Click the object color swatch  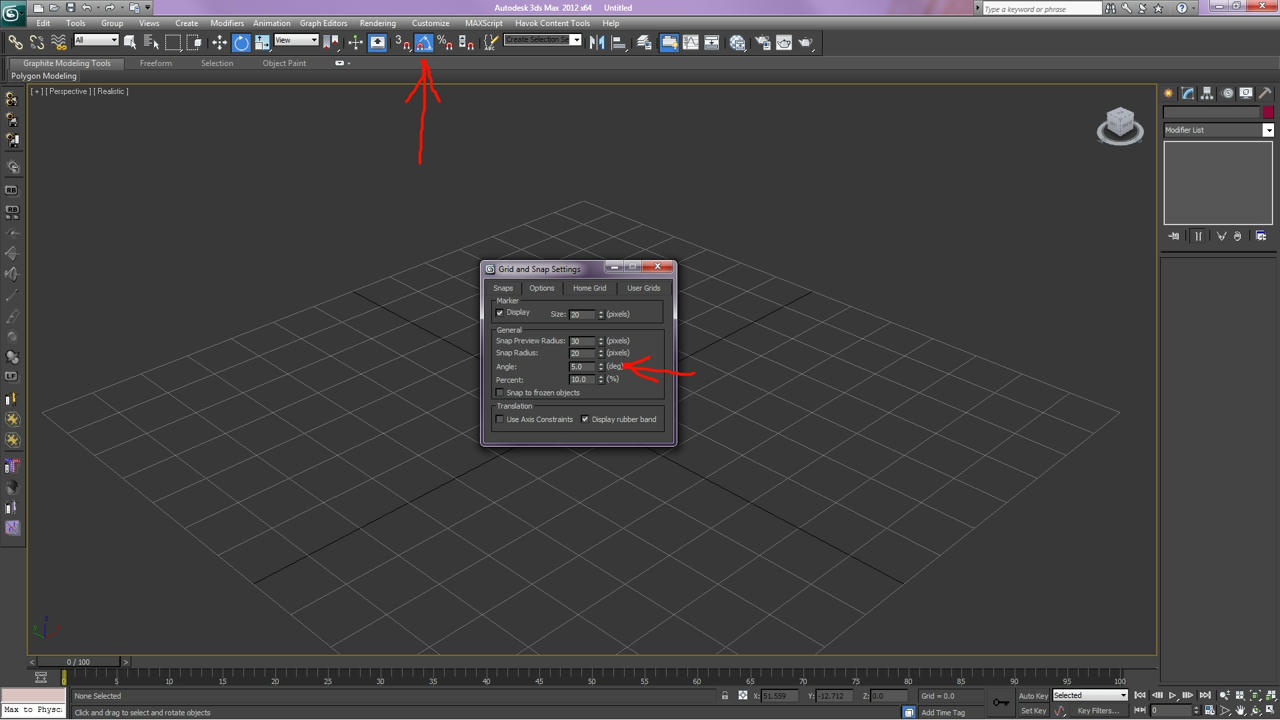pyautogui.click(x=1268, y=112)
